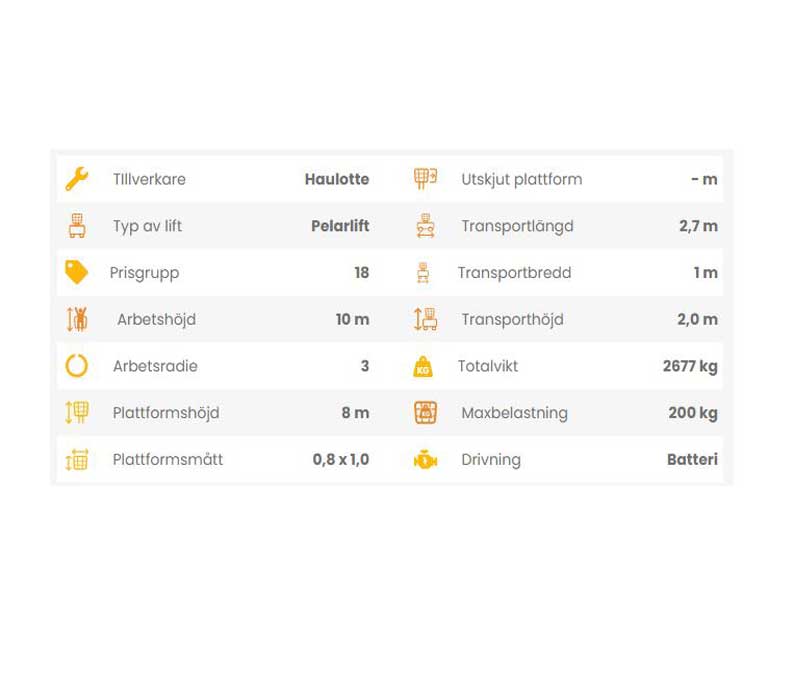The height and width of the screenshot is (700, 800).
Task: Click the price tag icon beside Prisgrupp
Action: (76, 272)
